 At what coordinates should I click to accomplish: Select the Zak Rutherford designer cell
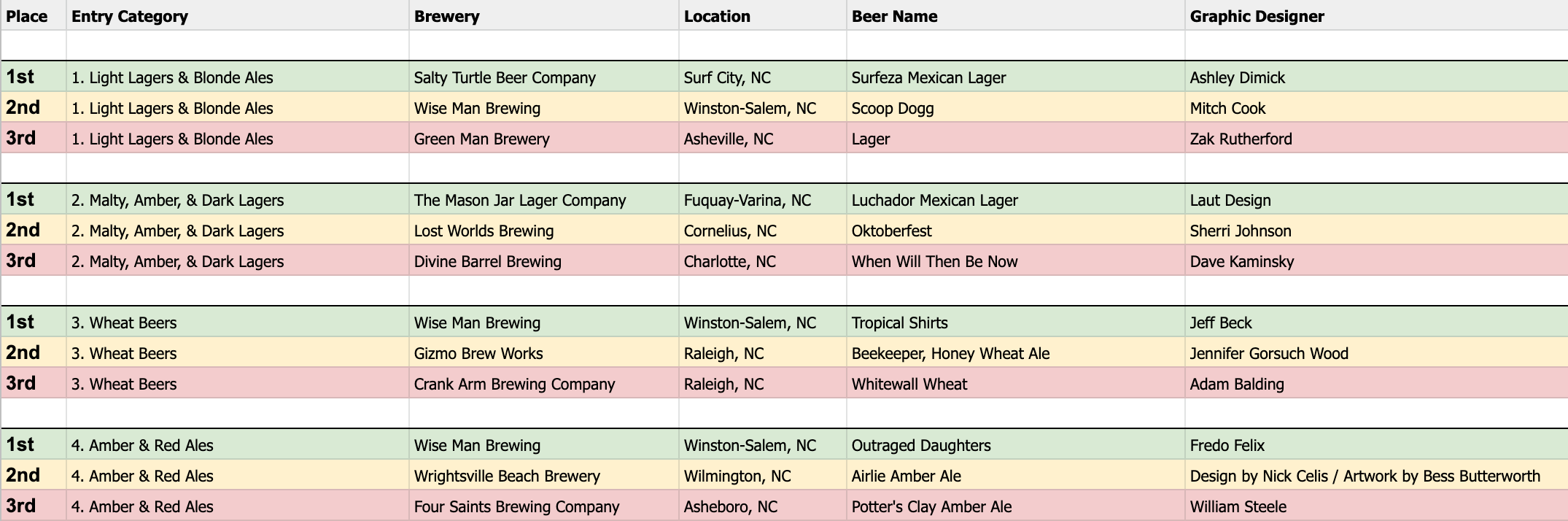[x=1377, y=138]
